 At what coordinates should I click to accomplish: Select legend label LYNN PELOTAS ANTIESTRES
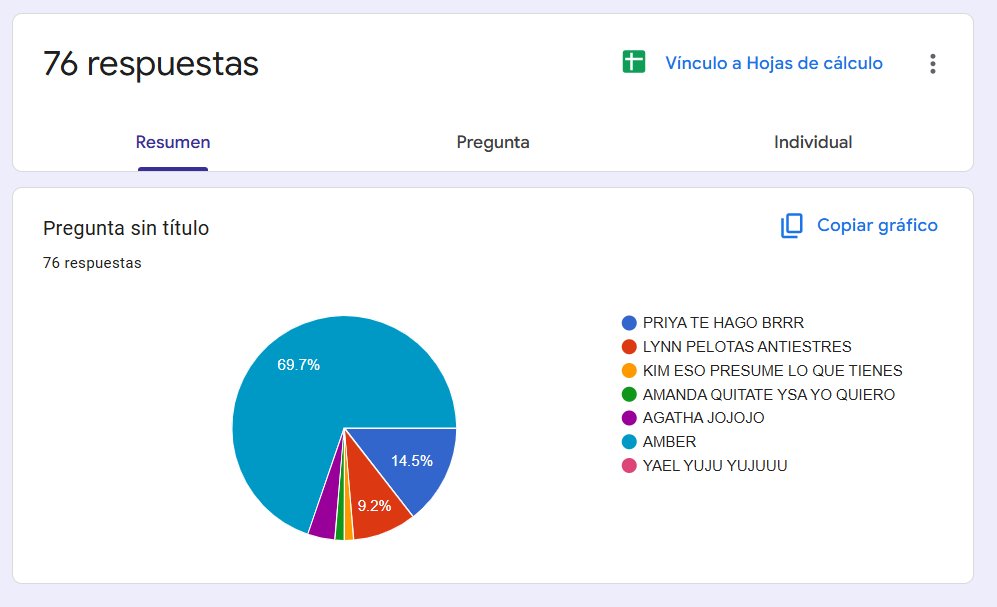[x=746, y=347]
